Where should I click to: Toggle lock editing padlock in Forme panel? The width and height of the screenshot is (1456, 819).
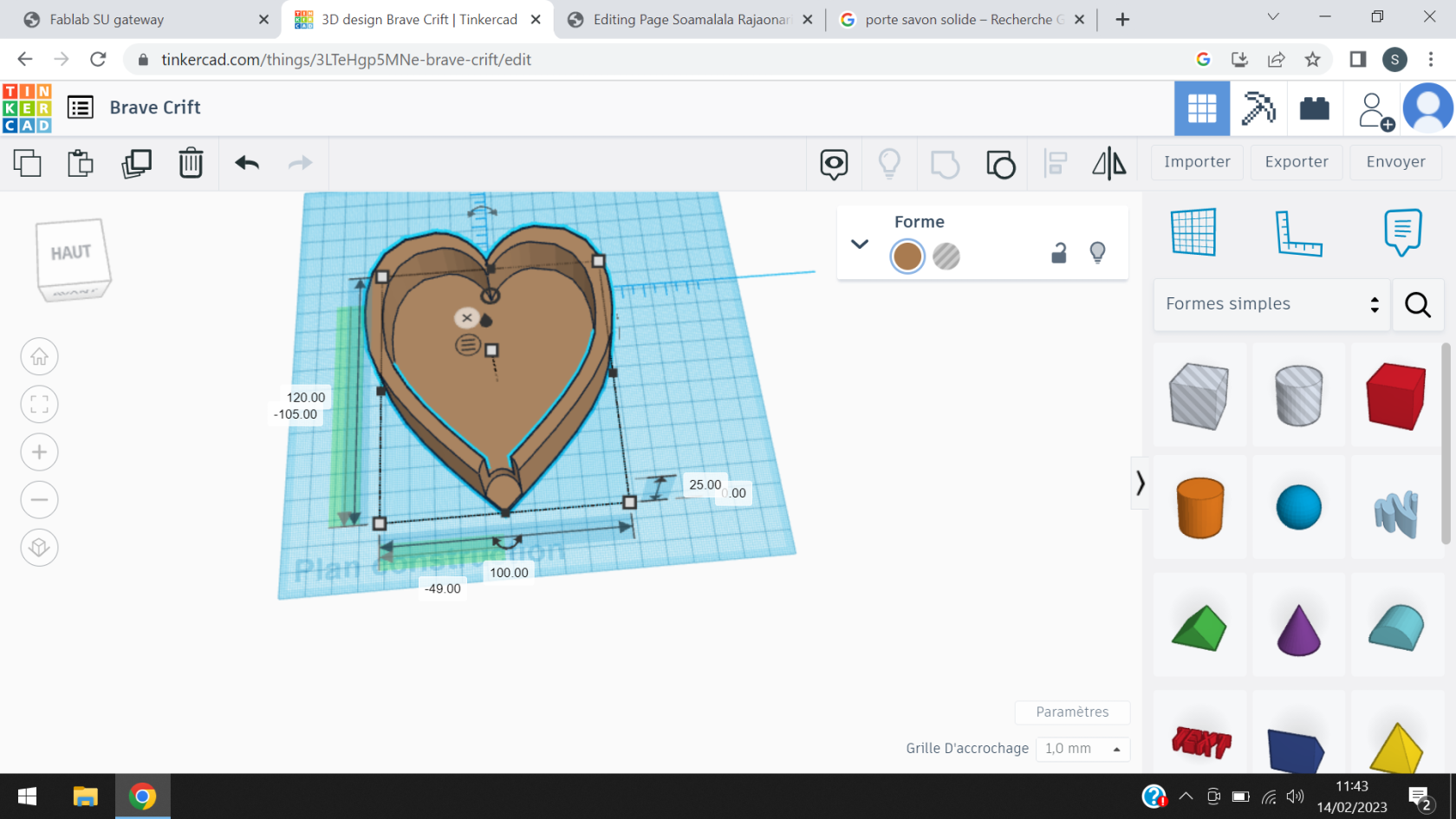click(x=1058, y=253)
